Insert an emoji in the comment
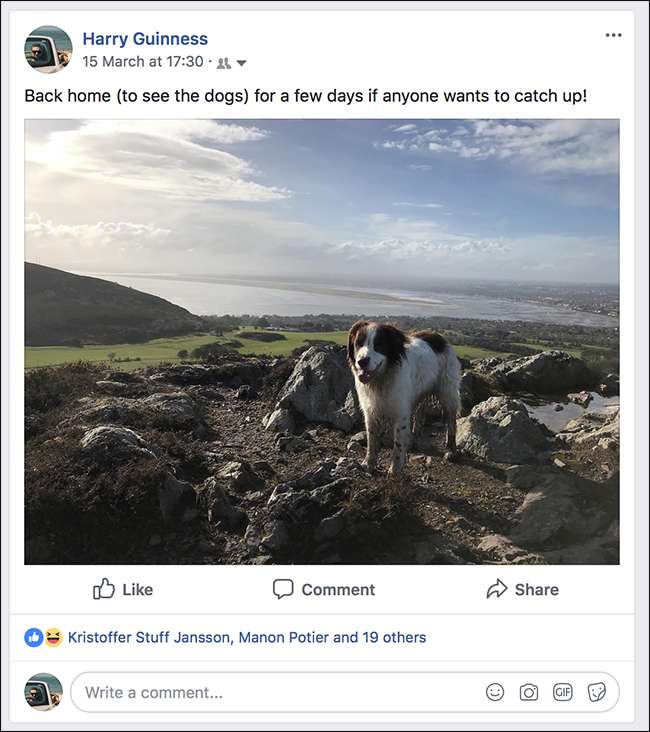The image size is (650, 732). pyautogui.click(x=494, y=692)
